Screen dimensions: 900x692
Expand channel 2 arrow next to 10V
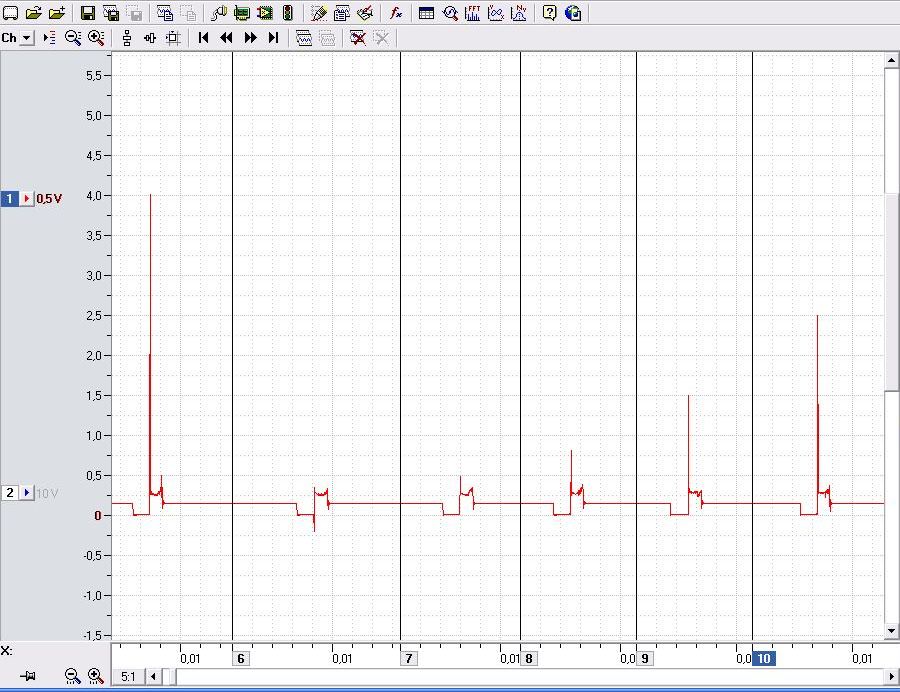(27, 493)
